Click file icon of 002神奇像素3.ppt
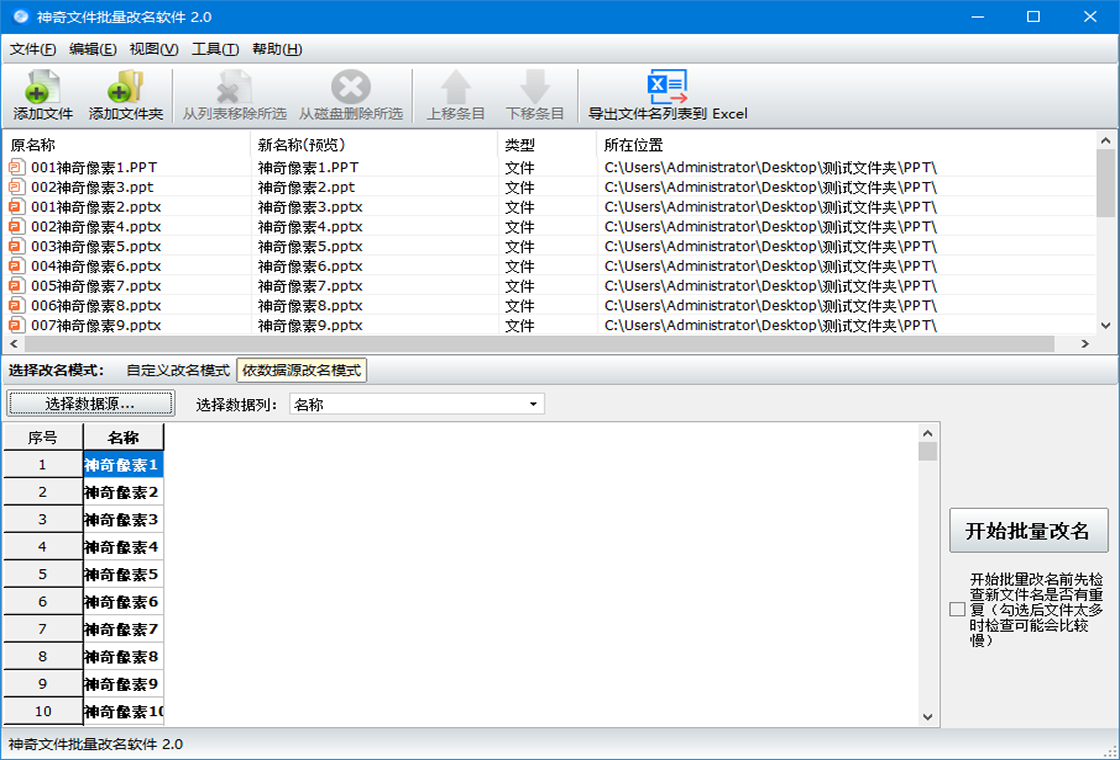Image resolution: width=1120 pixels, height=760 pixels. click(x=16, y=187)
